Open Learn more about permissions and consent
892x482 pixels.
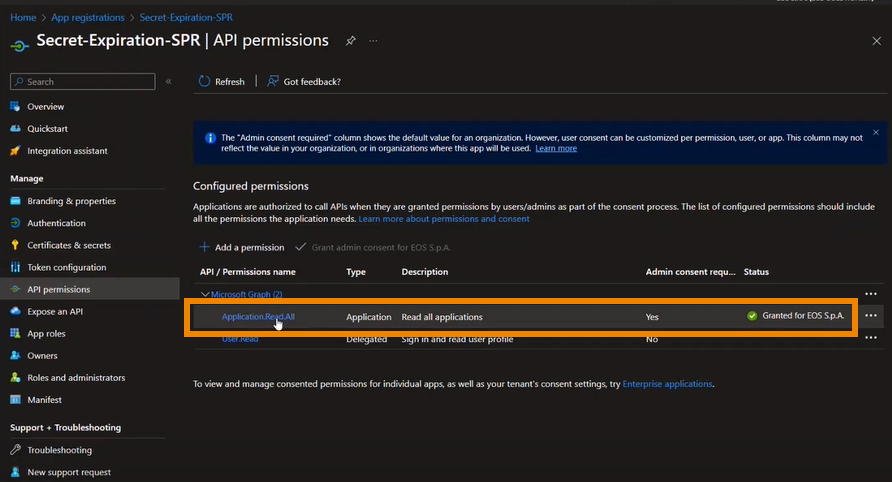tap(444, 219)
